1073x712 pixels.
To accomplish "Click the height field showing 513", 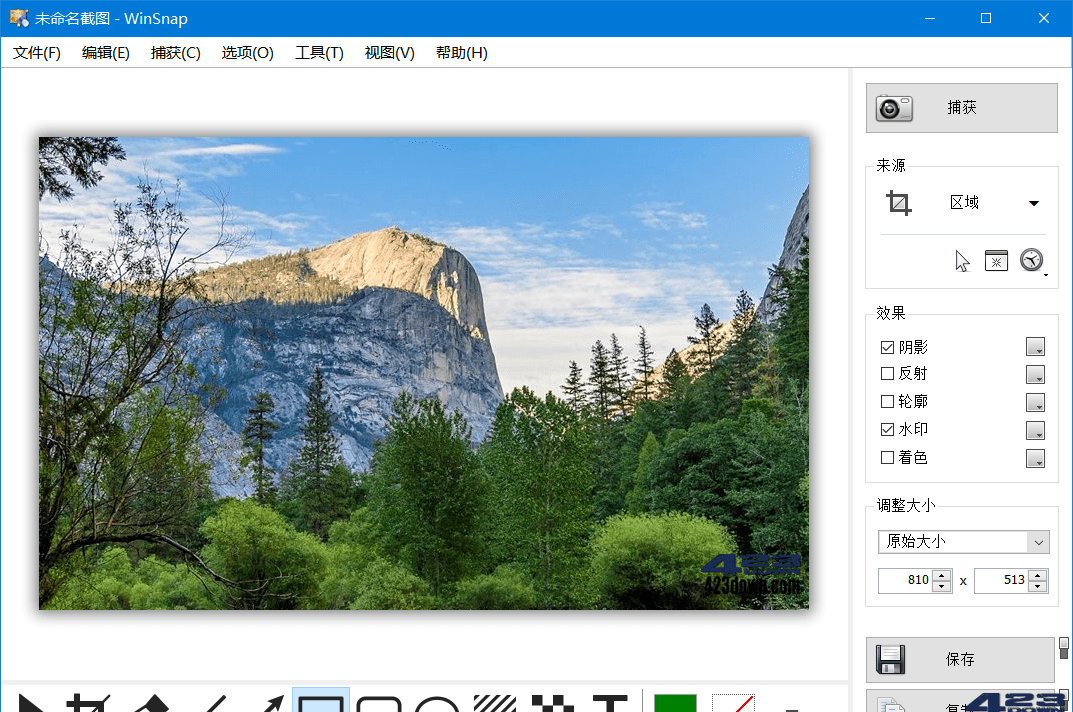I will (x=1002, y=581).
